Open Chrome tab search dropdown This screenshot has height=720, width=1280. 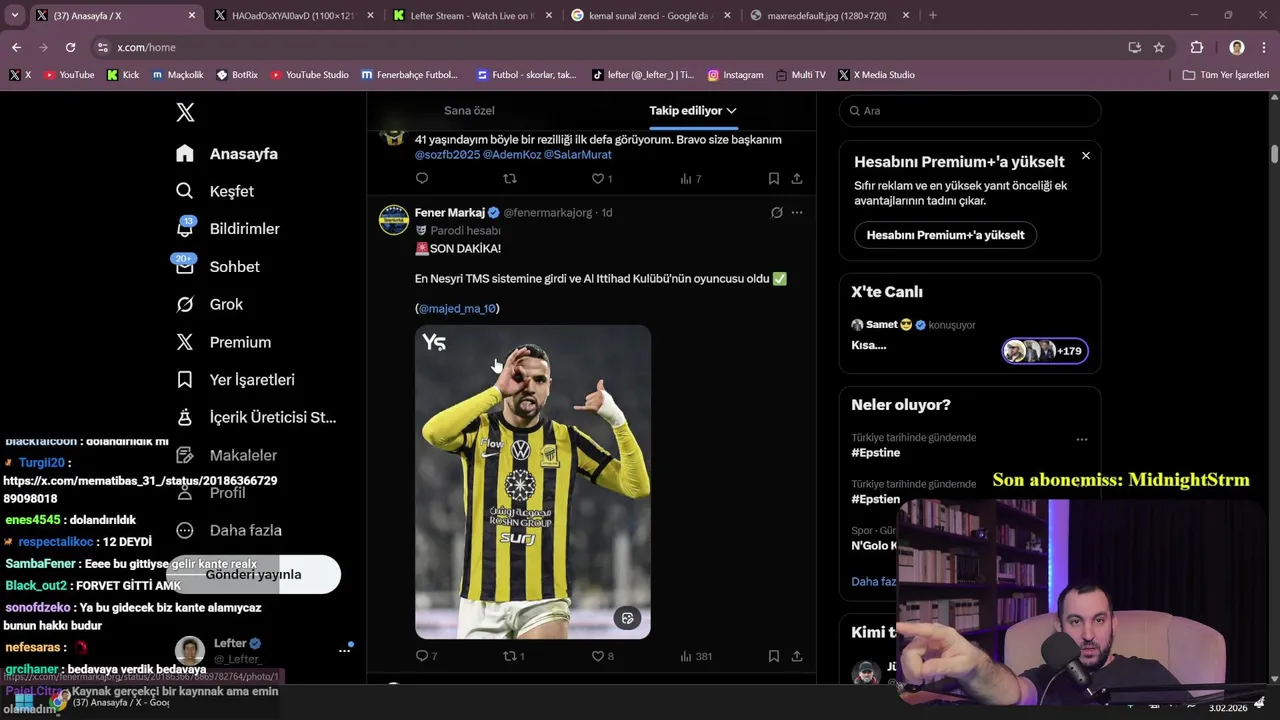(x=14, y=15)
